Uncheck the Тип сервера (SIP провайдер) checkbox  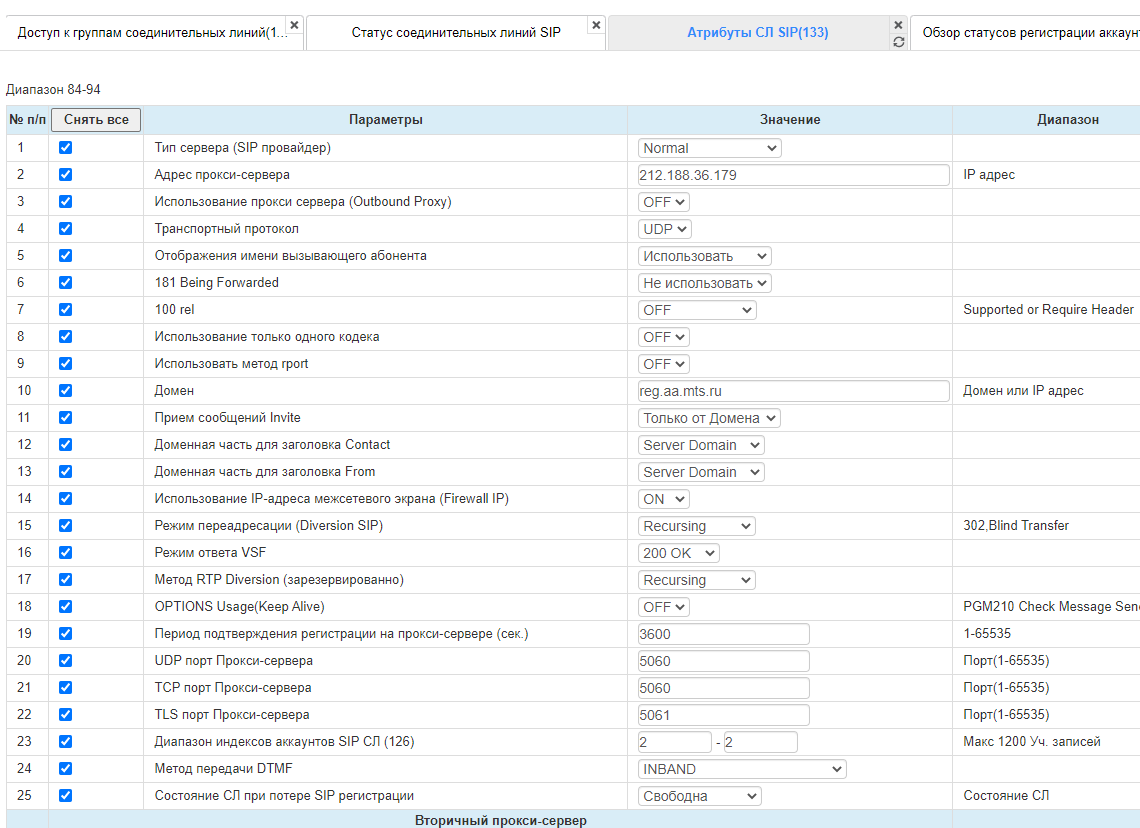pos(66,148)
